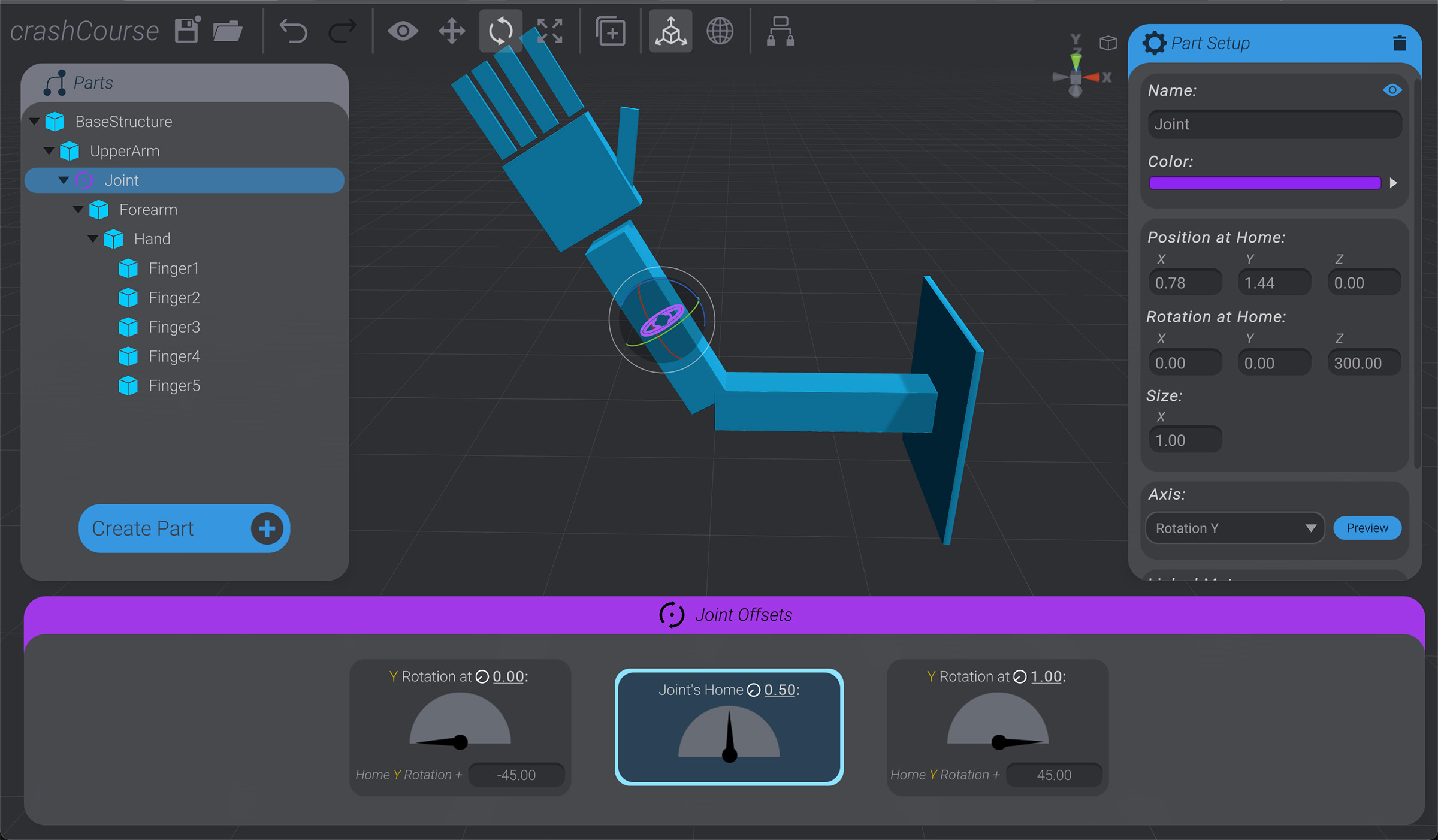Click the duplicate part icon

(x=610, y=31)
